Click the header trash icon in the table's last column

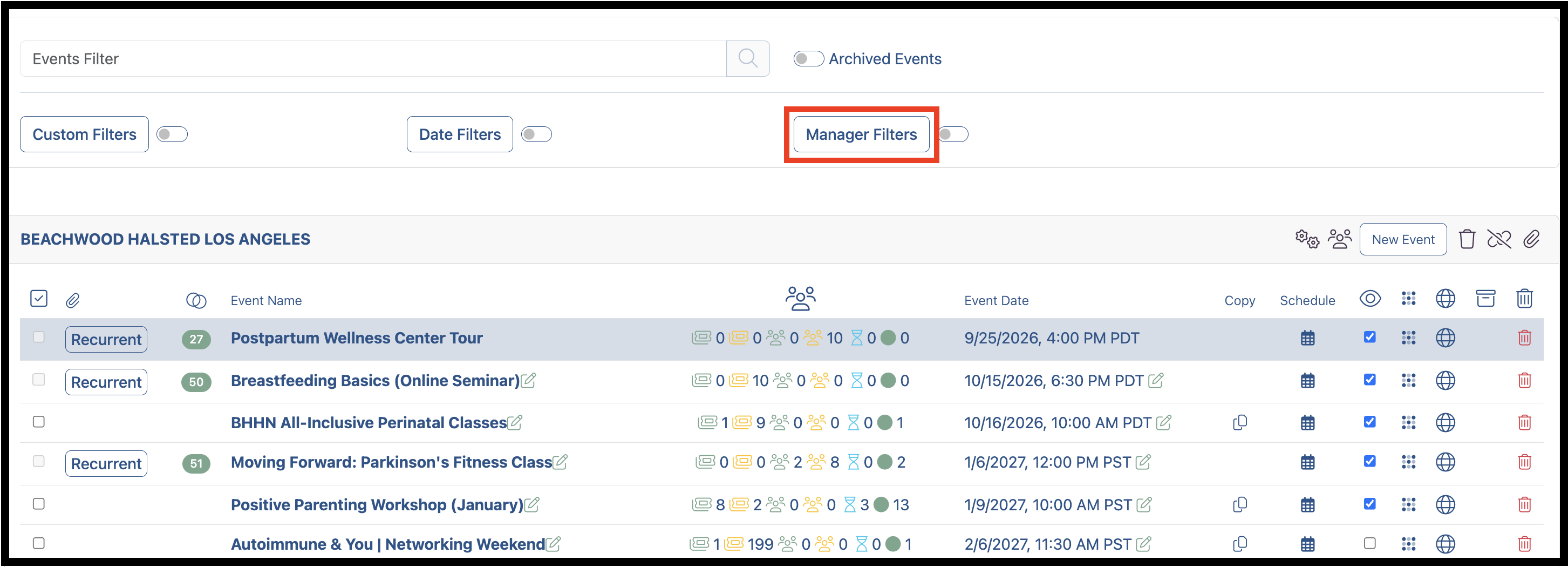click(1524, 299)
